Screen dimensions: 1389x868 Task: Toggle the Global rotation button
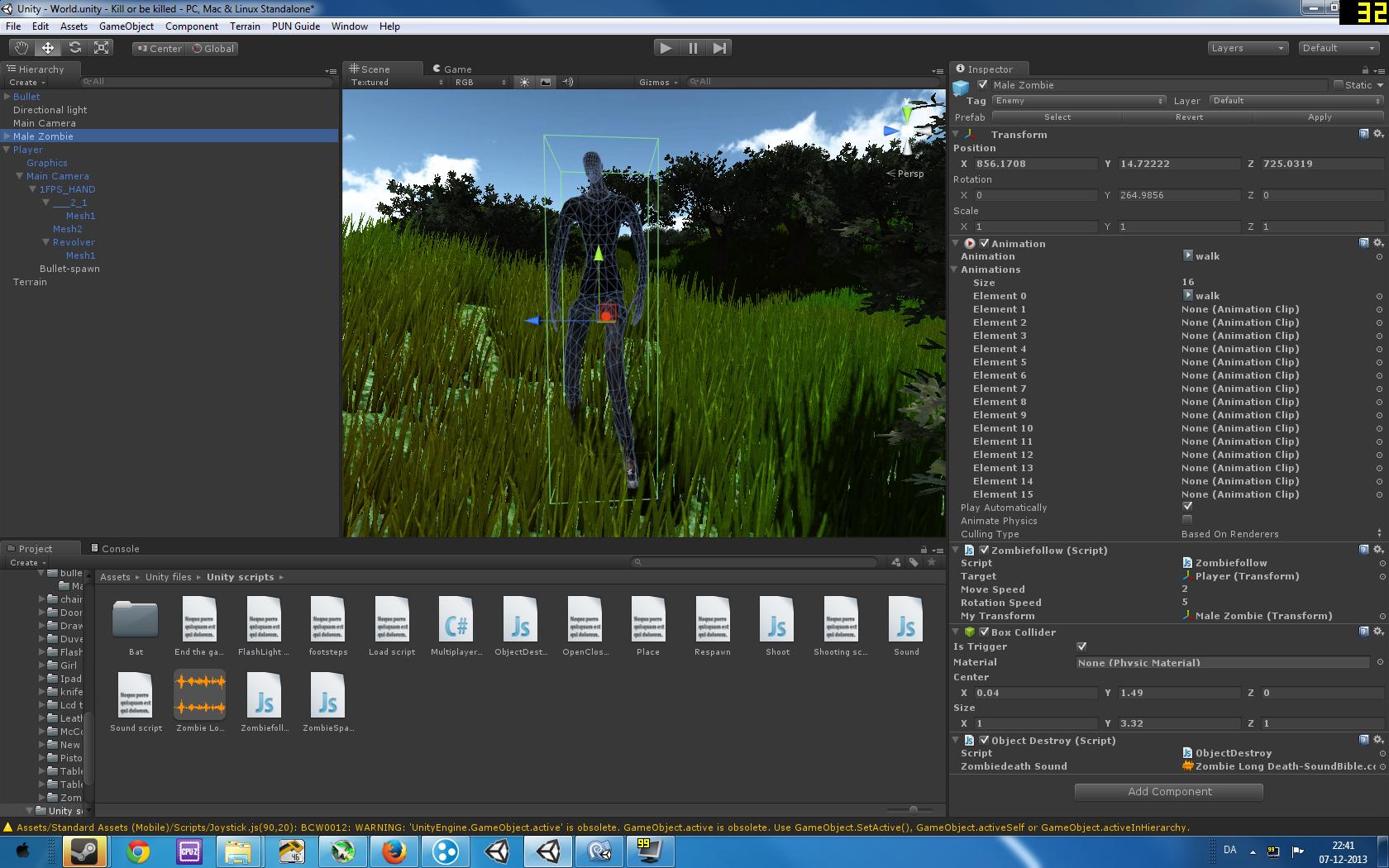pyautogui.click(x=213, y=48)
